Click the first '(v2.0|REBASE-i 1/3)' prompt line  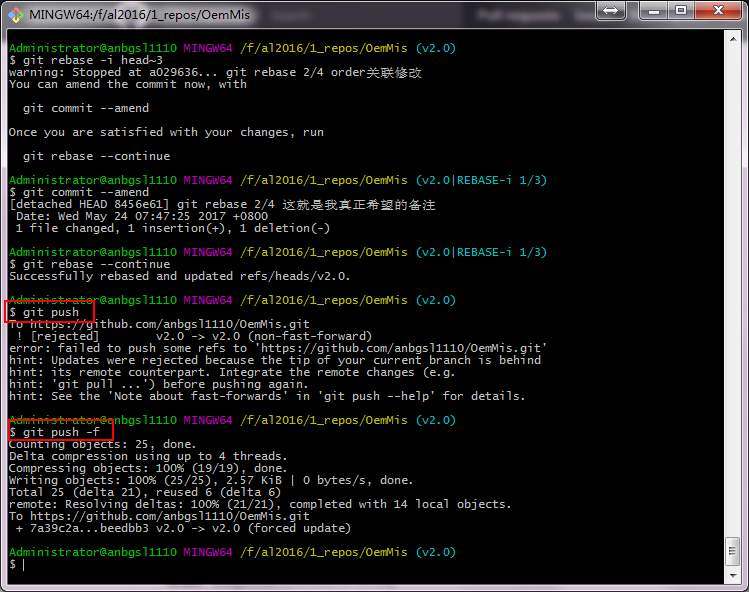278,180
